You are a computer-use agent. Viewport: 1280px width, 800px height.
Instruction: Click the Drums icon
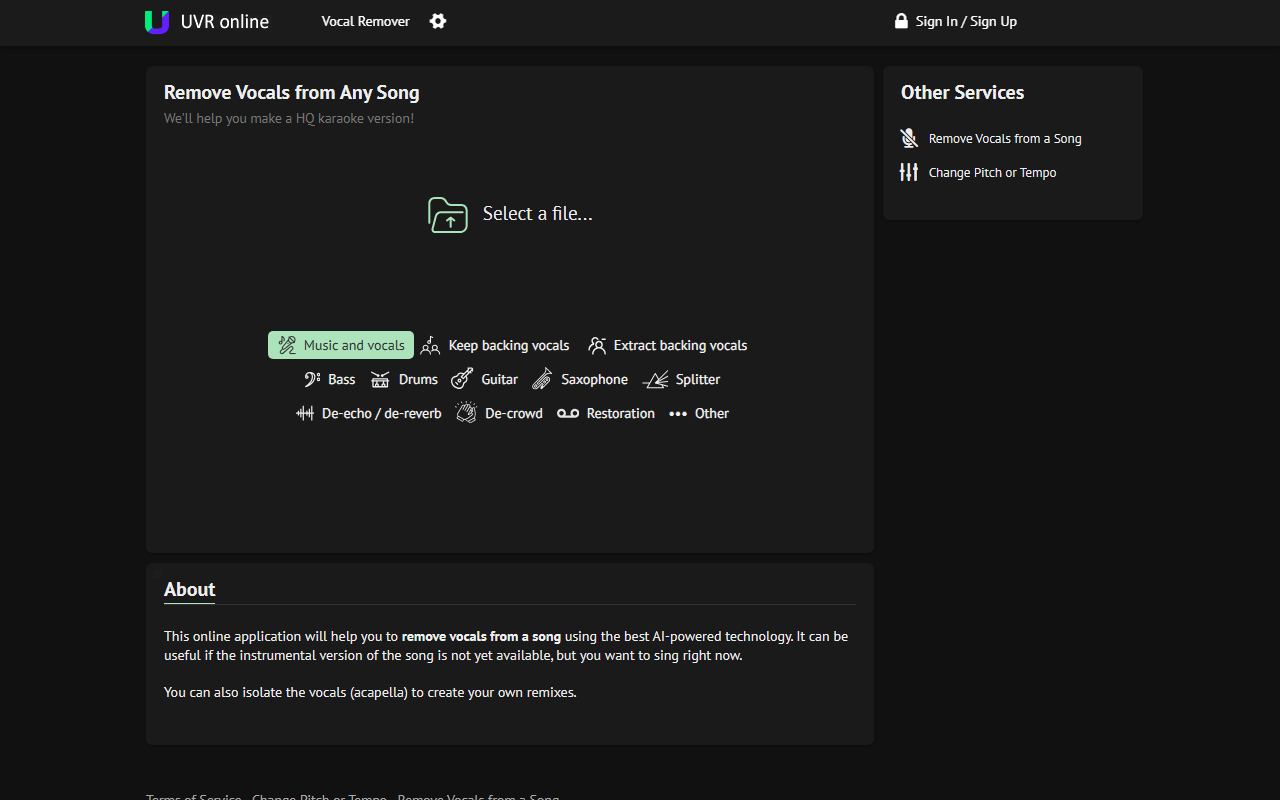point(380,379)
